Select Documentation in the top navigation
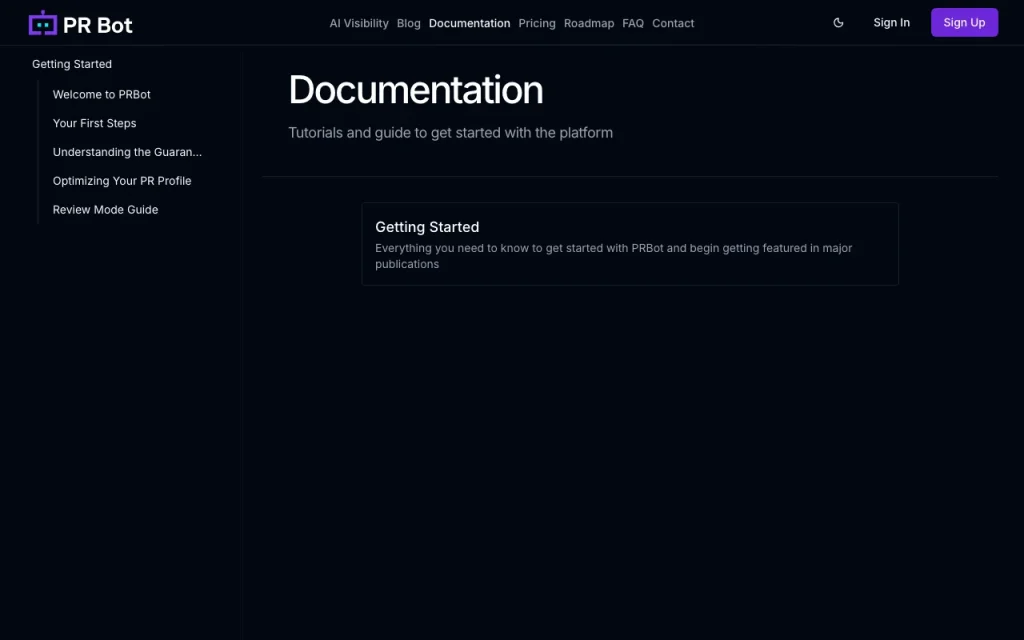This screenshot has height=640, width=1024. tap(470, 24)
